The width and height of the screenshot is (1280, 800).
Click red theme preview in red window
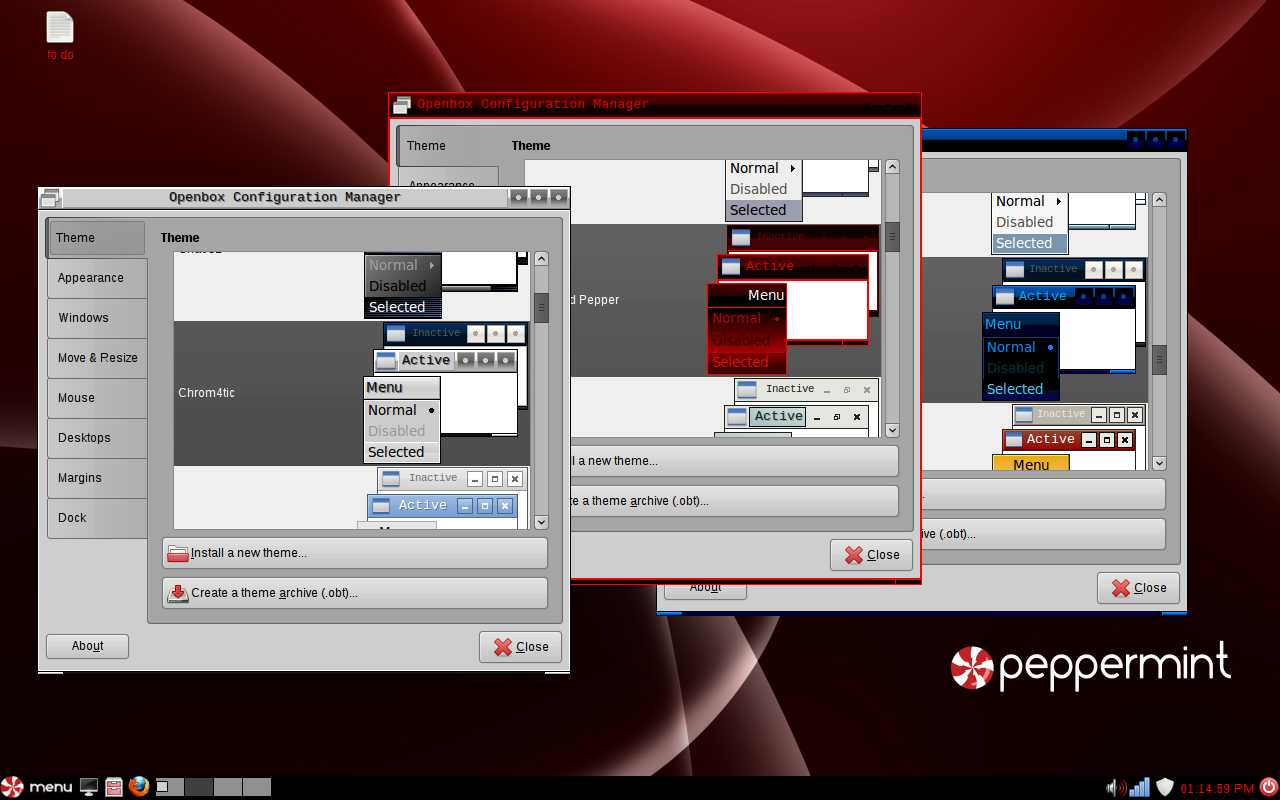[793, 300]
